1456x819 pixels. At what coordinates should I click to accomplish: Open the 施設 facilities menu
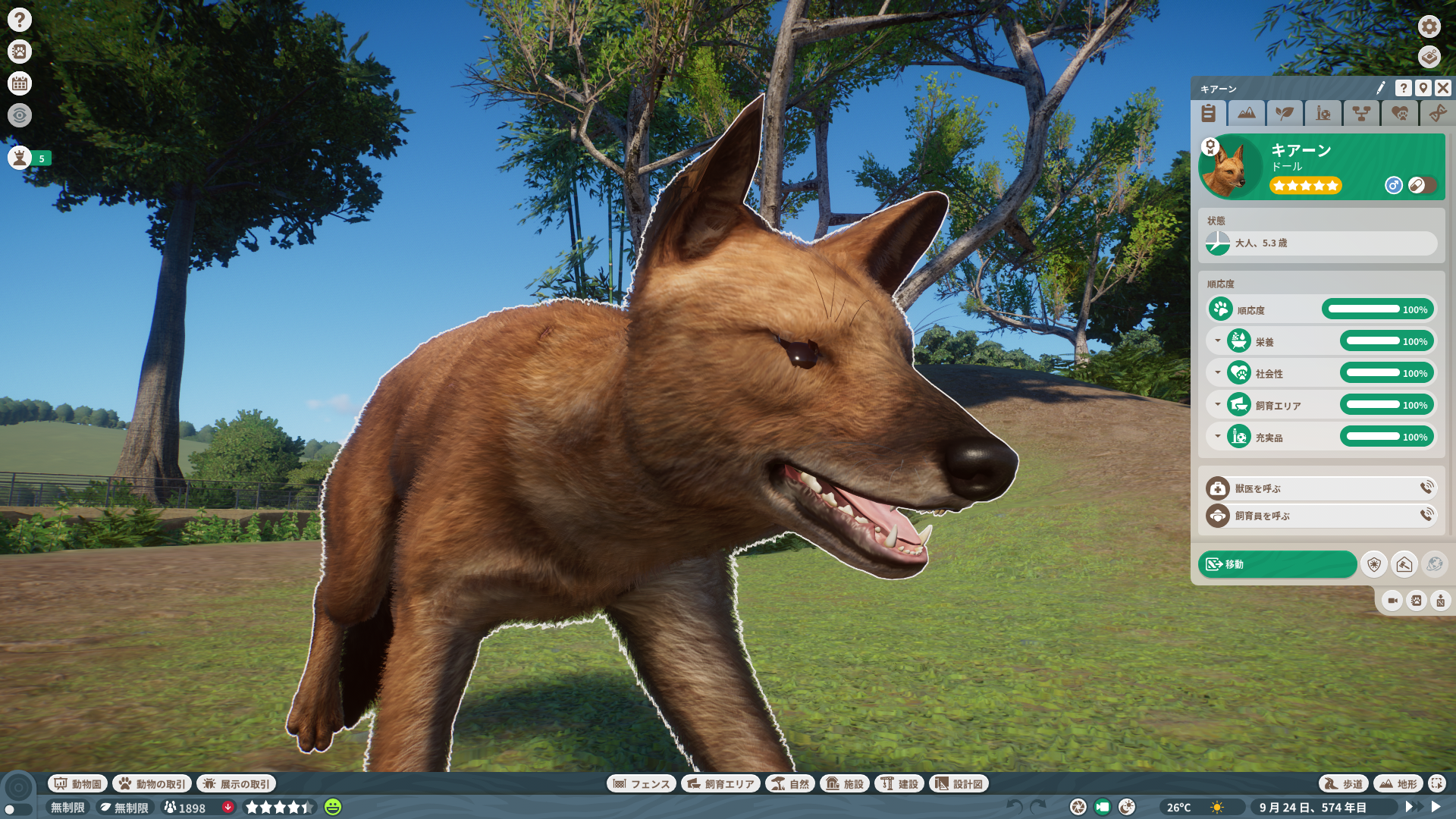(845, 784)
